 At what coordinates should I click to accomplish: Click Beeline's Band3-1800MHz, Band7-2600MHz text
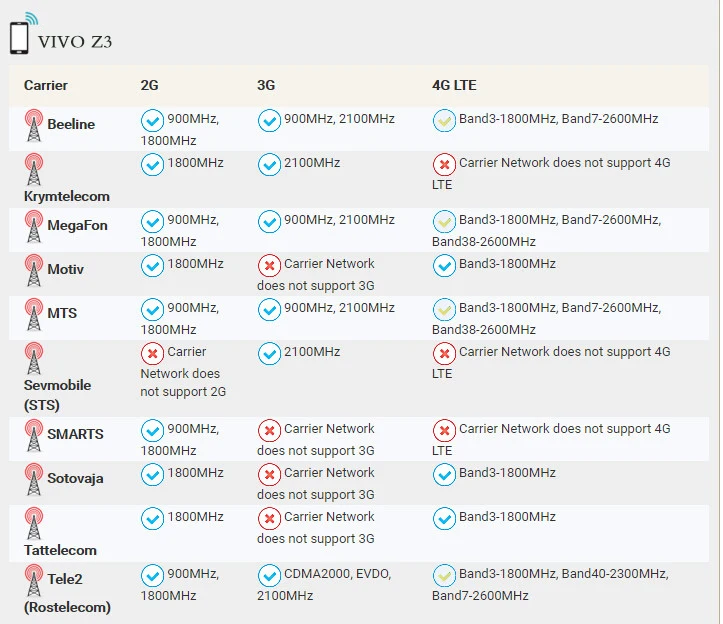tap(558, 119)
